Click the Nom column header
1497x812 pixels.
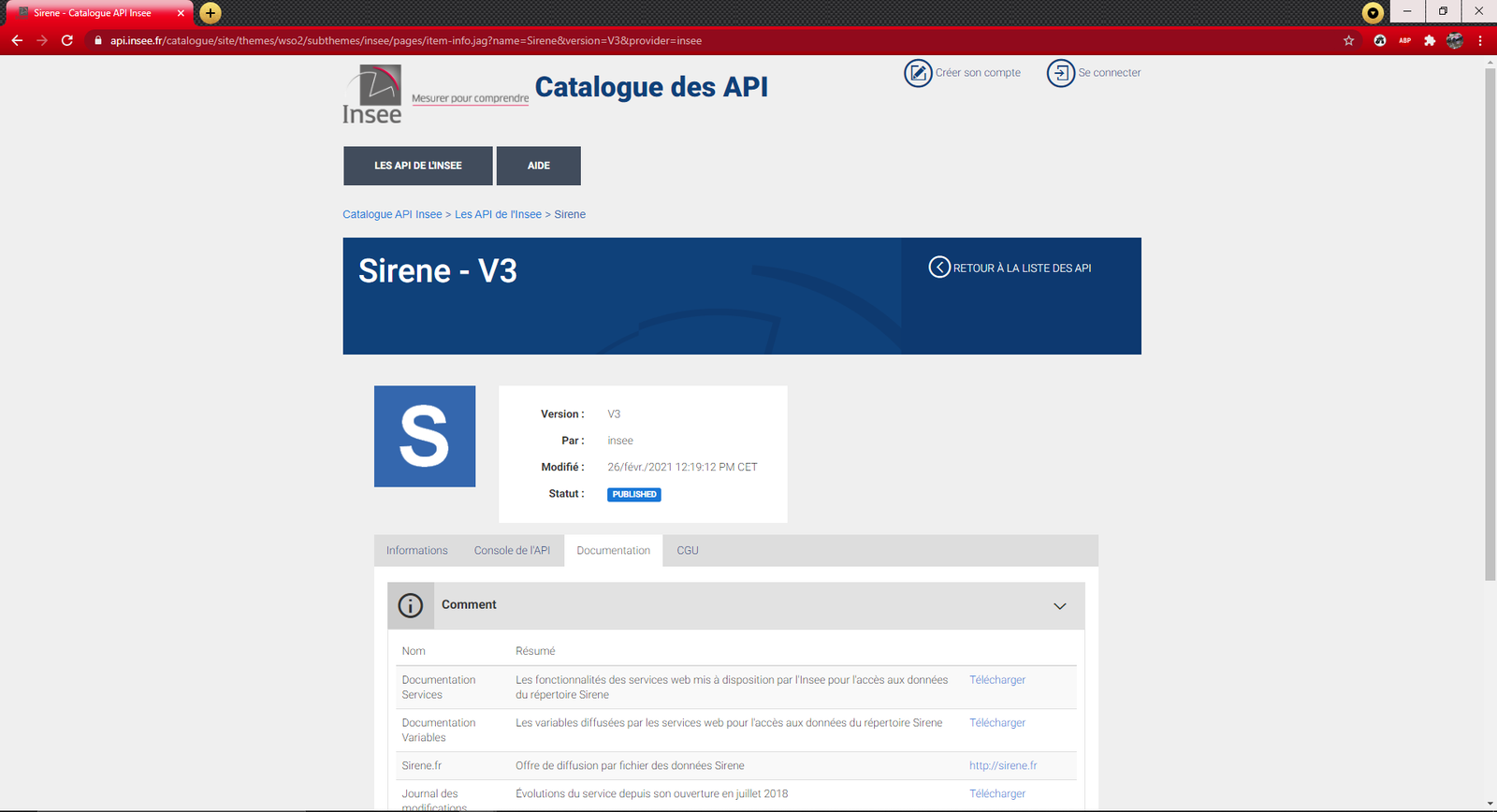click(414, 651)
